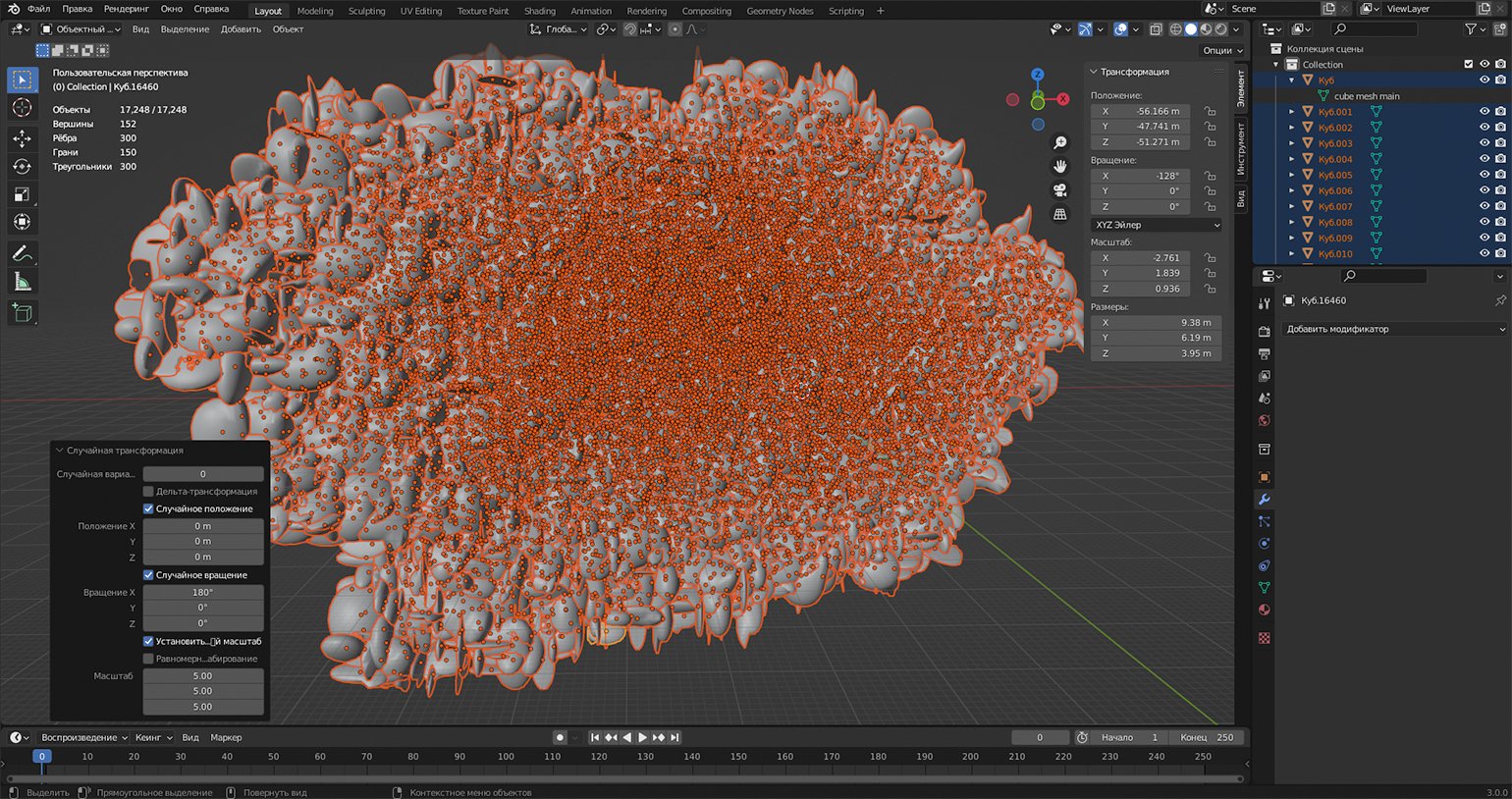Toggle Collection exclude checkbox in outliner
The height and width of the screenshot is (799, 1512).
1469,64
